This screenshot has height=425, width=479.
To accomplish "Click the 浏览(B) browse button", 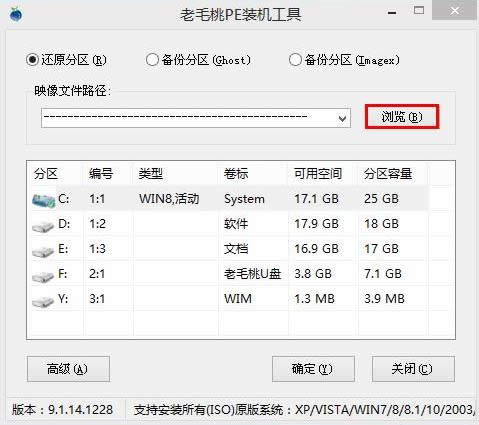I will 402,117.
